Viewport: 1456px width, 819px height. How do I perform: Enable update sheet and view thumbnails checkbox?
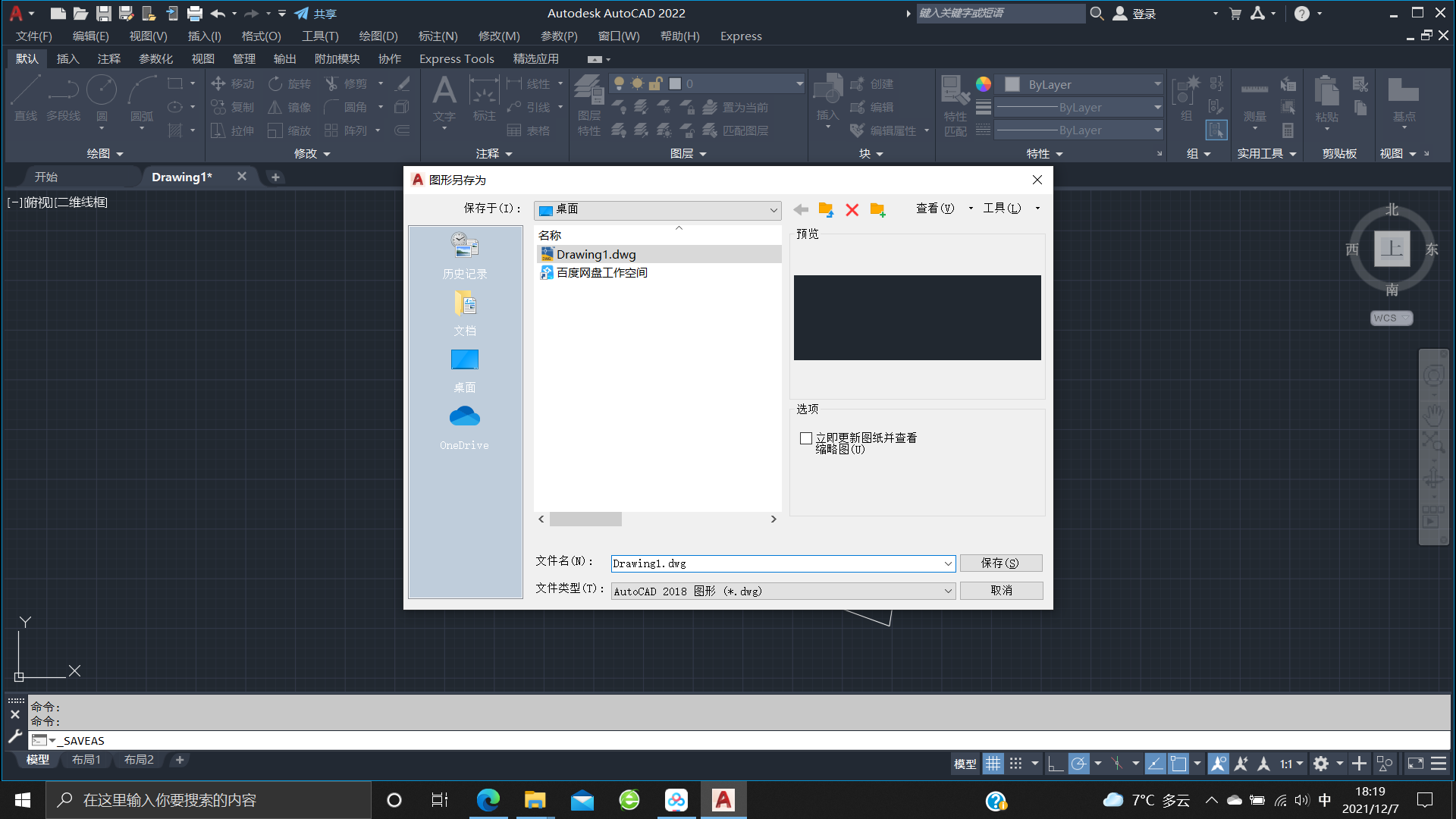click(x=806, y=438)
